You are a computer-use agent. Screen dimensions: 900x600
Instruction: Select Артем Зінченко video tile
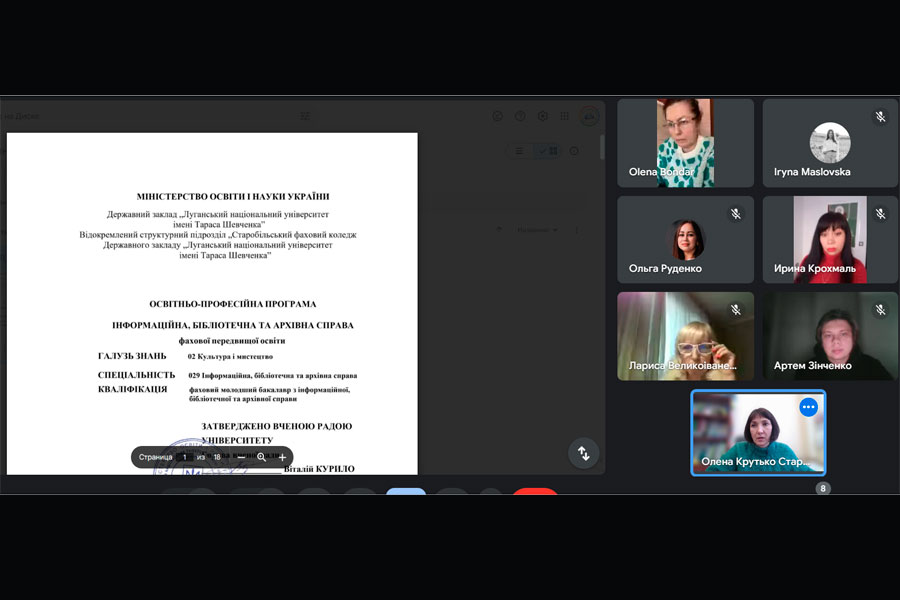pos(830,336)
